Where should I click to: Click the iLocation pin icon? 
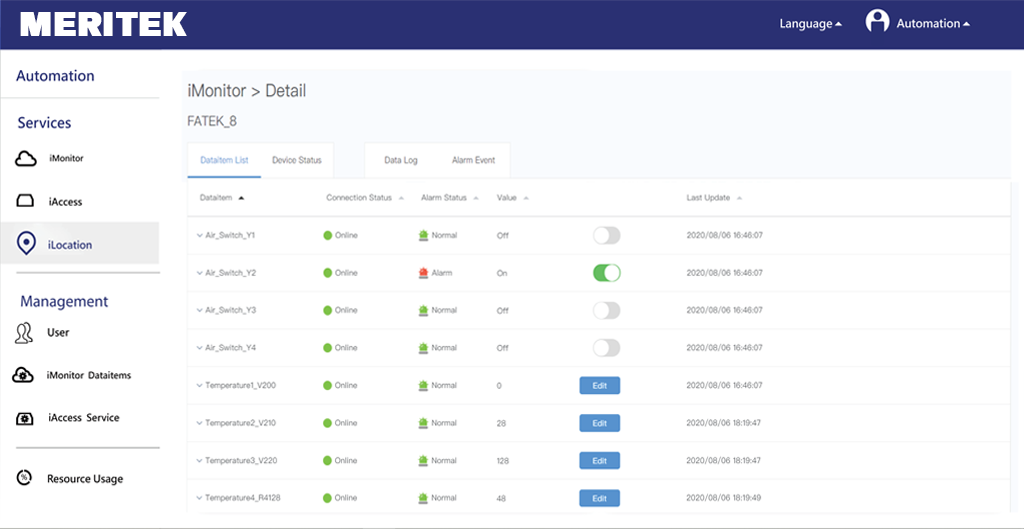click(x=26, y=244)
